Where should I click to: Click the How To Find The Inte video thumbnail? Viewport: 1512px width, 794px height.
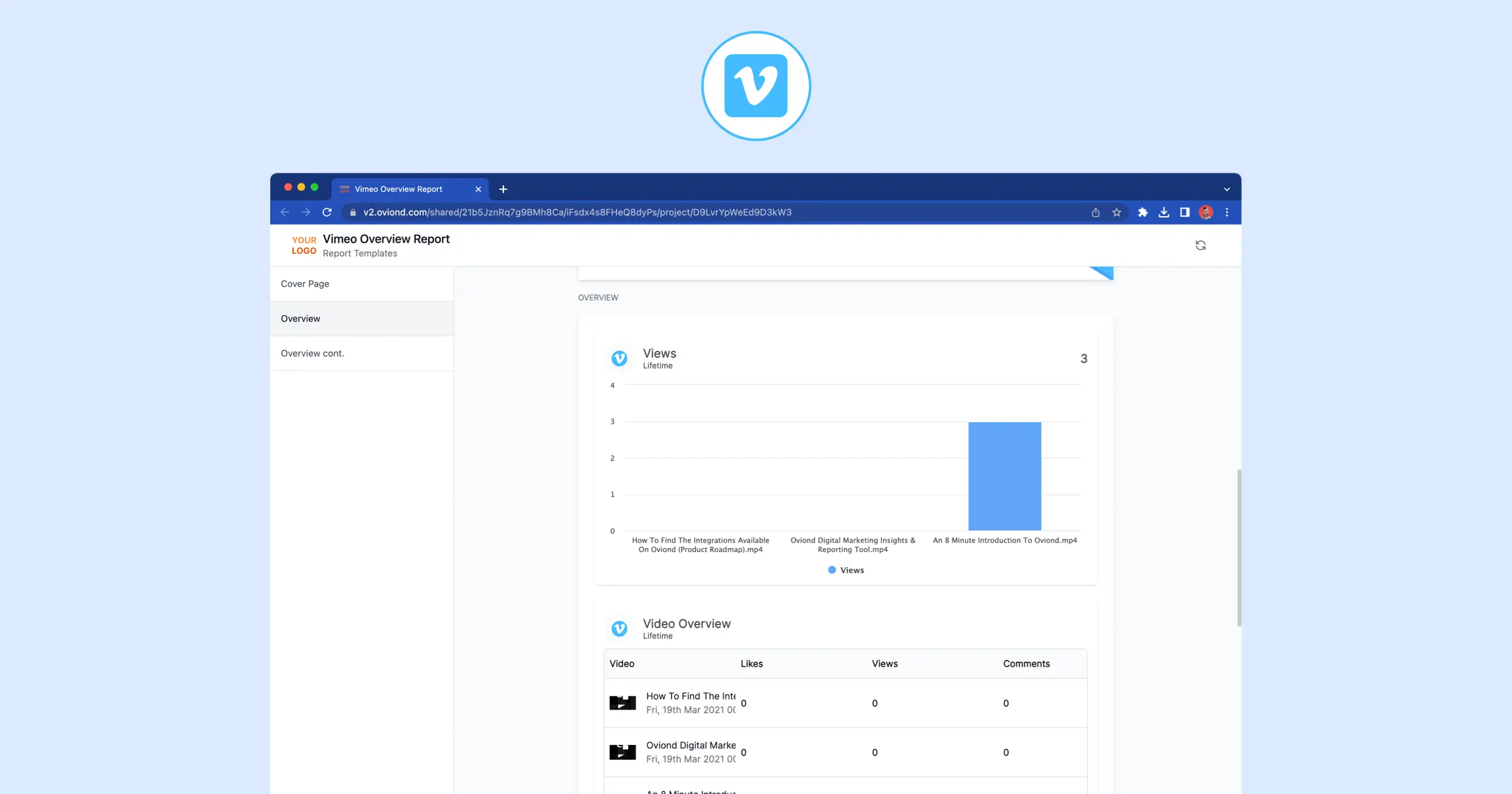coord(622,703)
